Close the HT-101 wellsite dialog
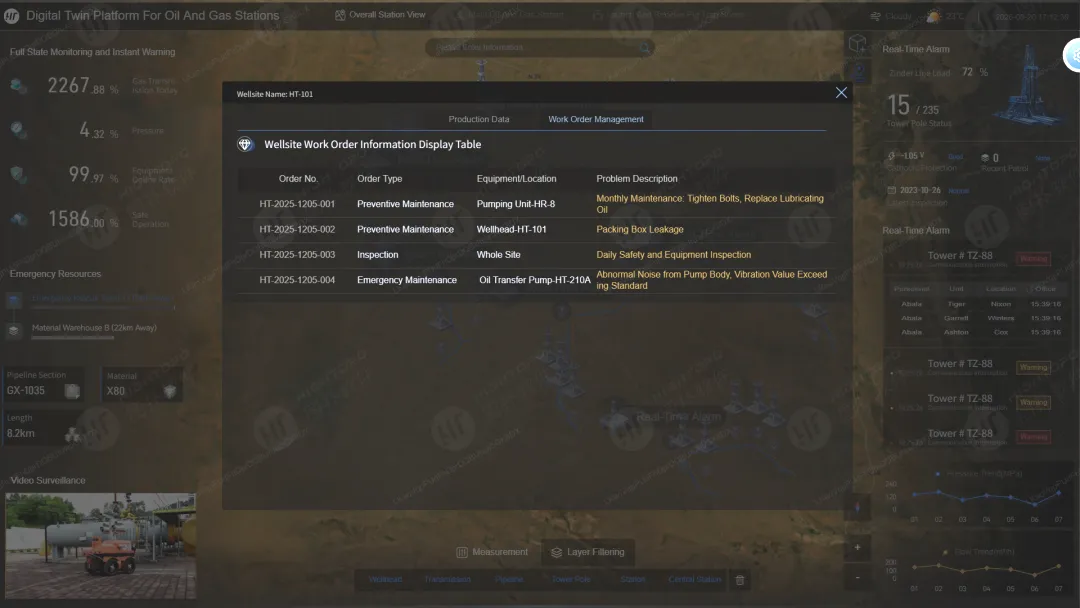Viewport: 1080px width, 608px height. point(841,92)
